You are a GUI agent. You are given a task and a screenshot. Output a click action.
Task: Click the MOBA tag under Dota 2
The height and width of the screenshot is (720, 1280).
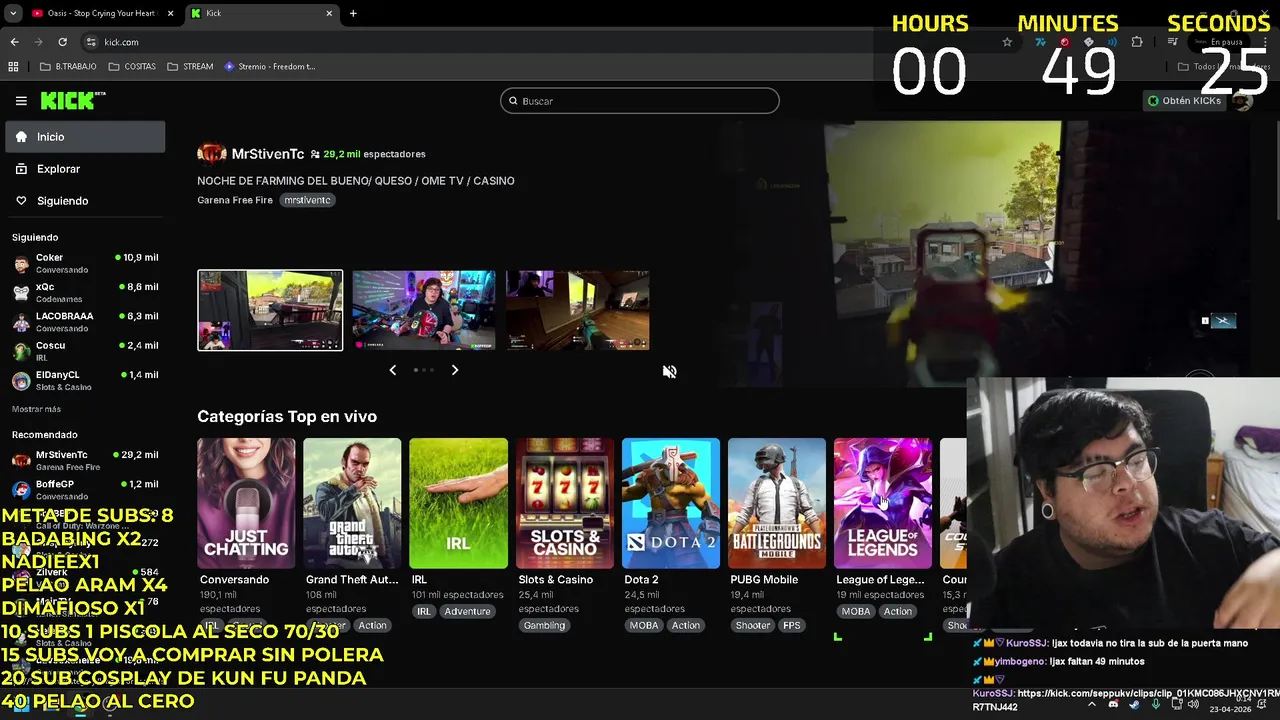tap(644, 625)
